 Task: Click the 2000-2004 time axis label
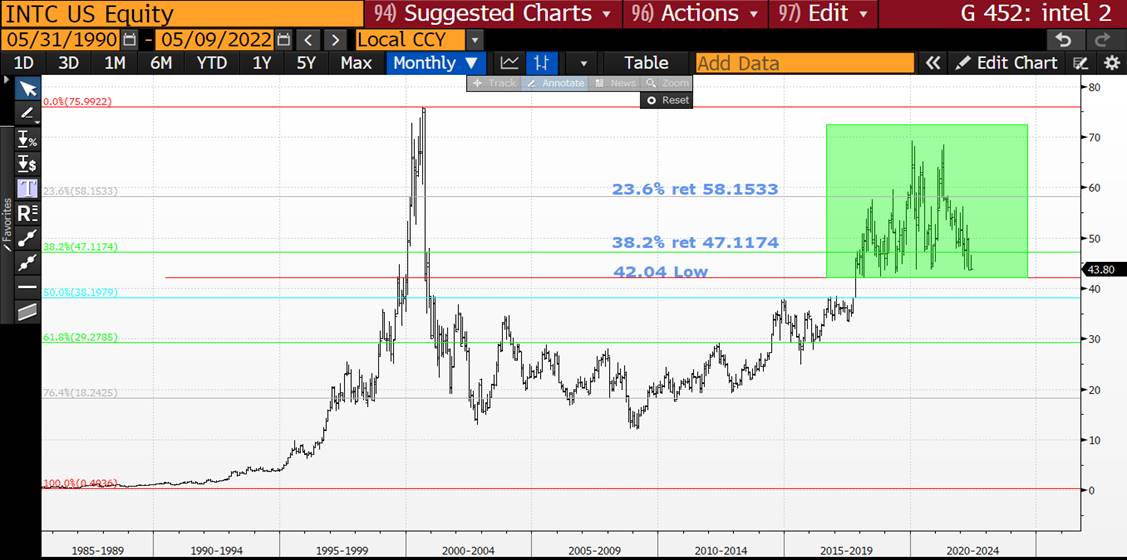[468, 551]
